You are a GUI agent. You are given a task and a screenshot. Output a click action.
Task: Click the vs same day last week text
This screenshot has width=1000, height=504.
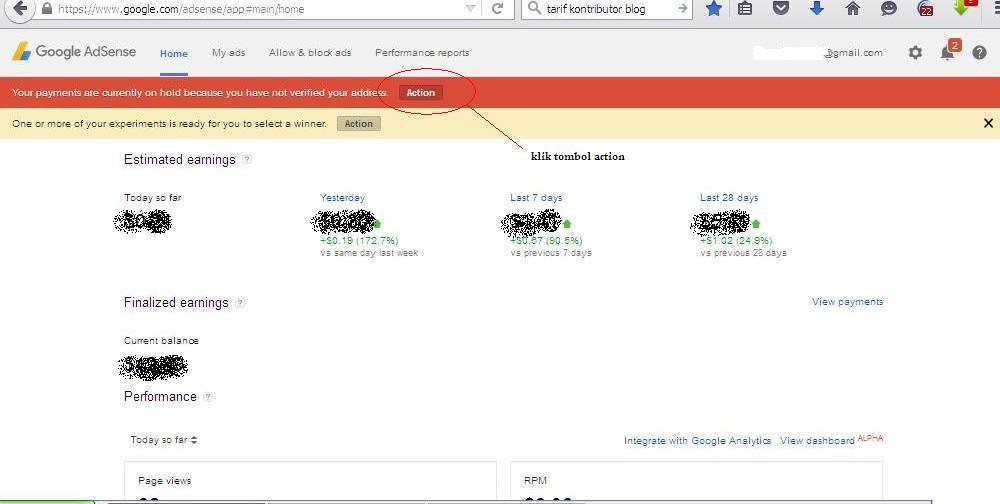tap(369, 253)
